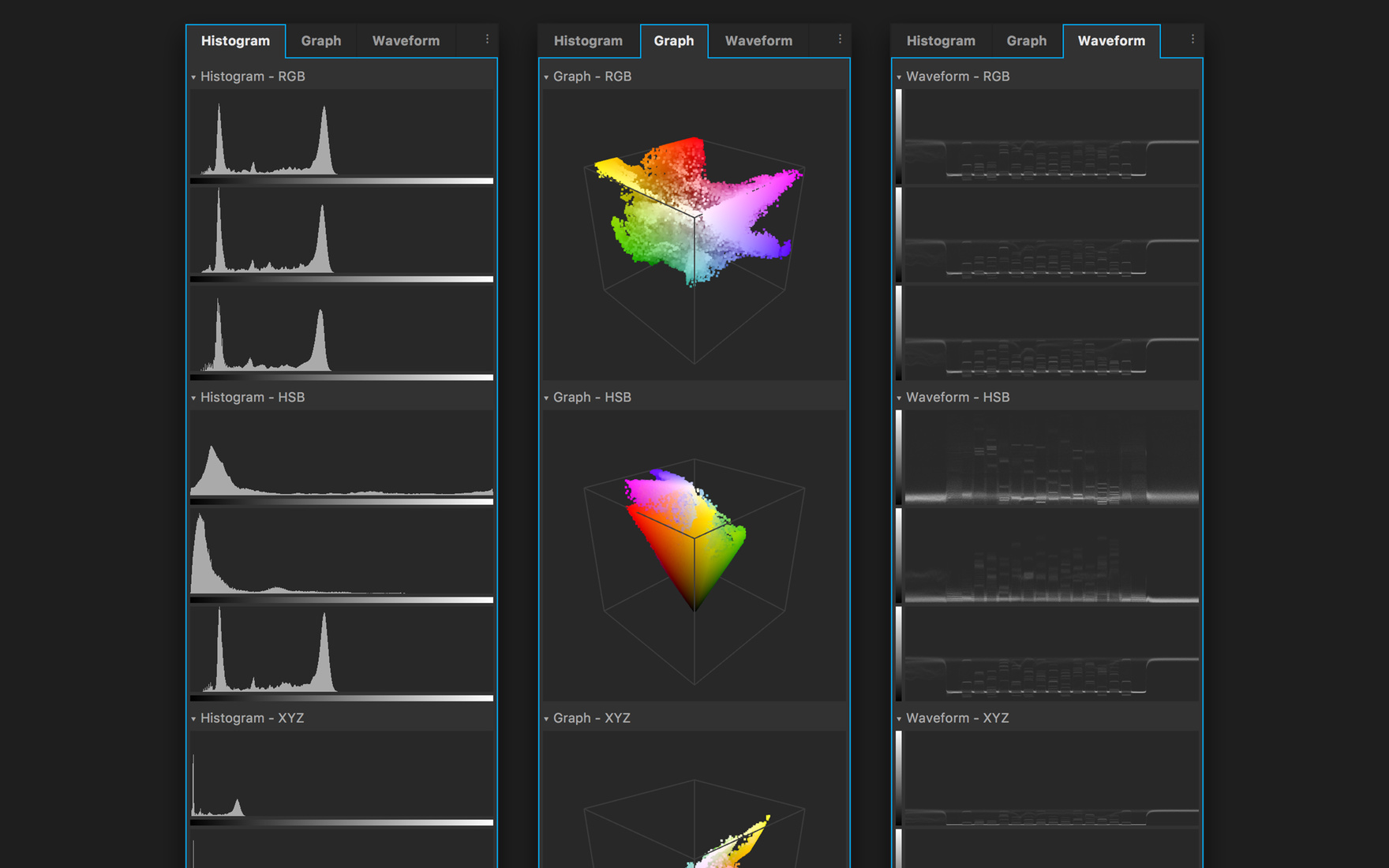
Task: Switch to Waveform tab in middle panel
Action: (758, 41)
